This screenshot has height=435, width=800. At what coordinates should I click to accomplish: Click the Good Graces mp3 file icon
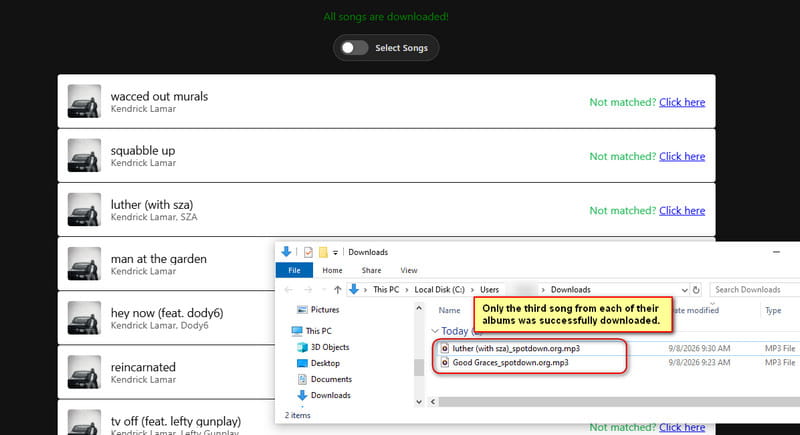click(x=444, y=363)
